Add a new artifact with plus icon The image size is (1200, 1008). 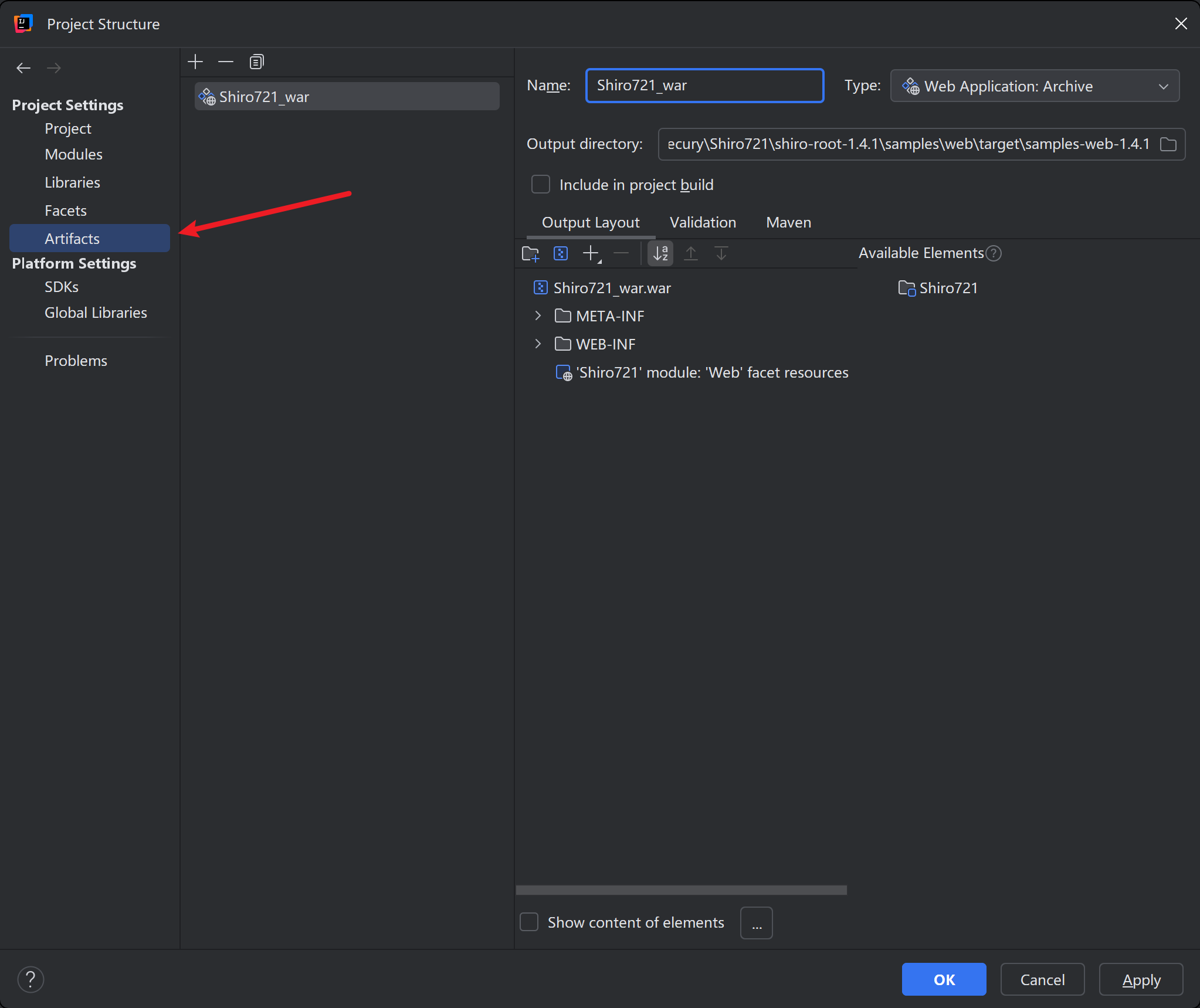click(x=195, y=62)
